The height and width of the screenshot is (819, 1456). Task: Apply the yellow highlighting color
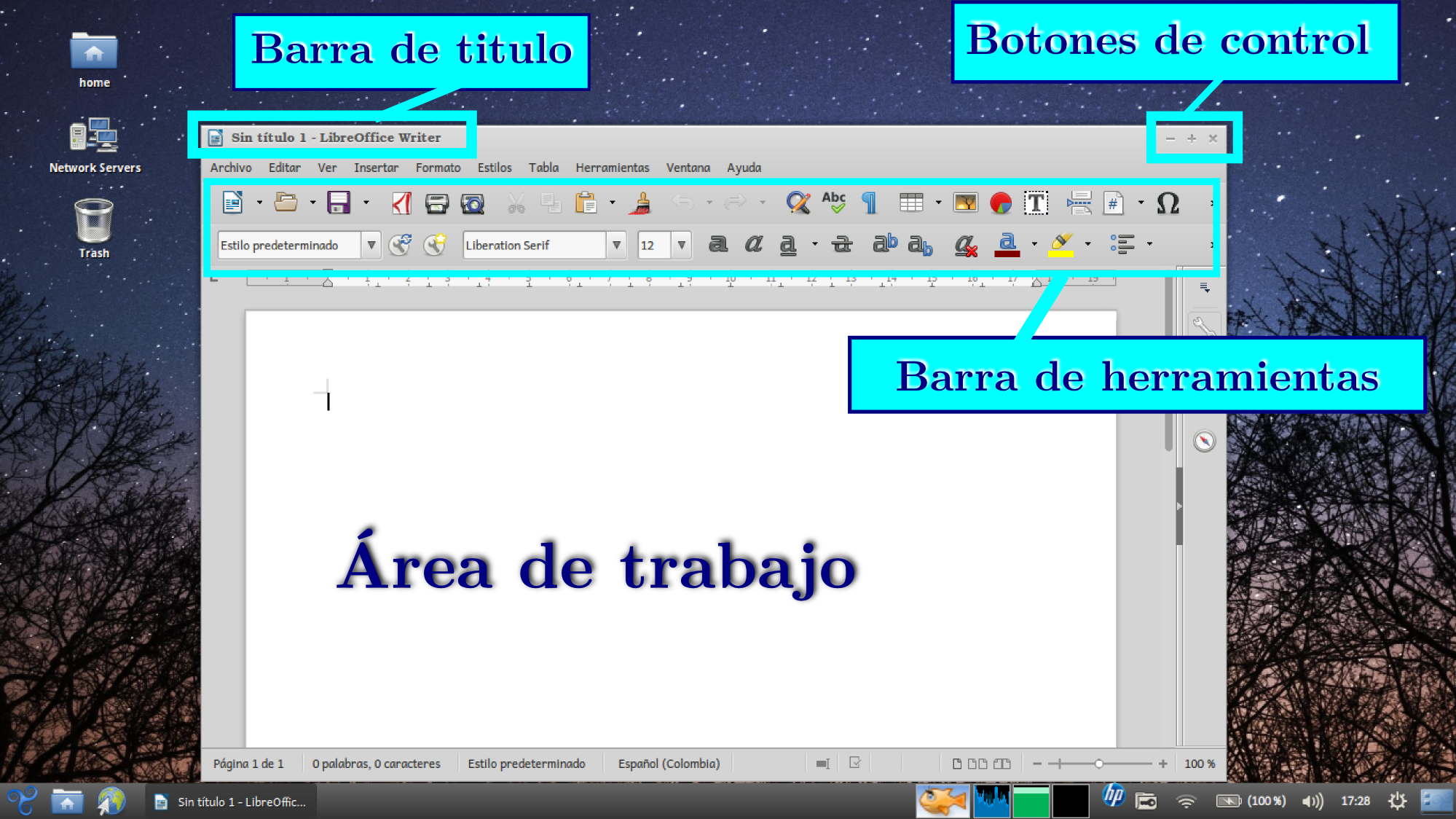point(1061,245)
